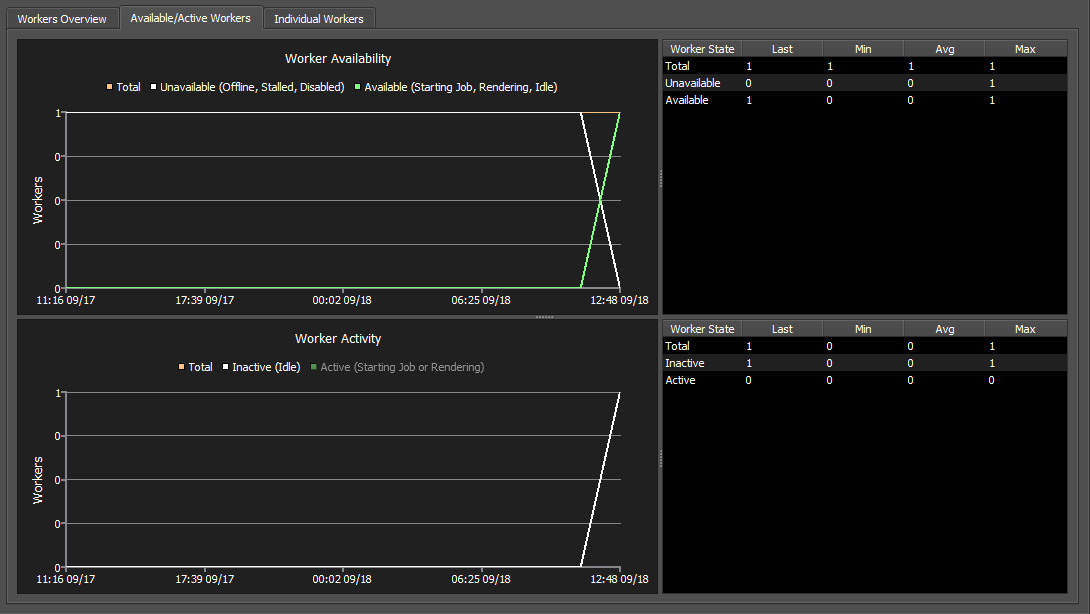Open the Individual Workers tab
Viewport: 1090px width, 614px height.
[318, 19]
